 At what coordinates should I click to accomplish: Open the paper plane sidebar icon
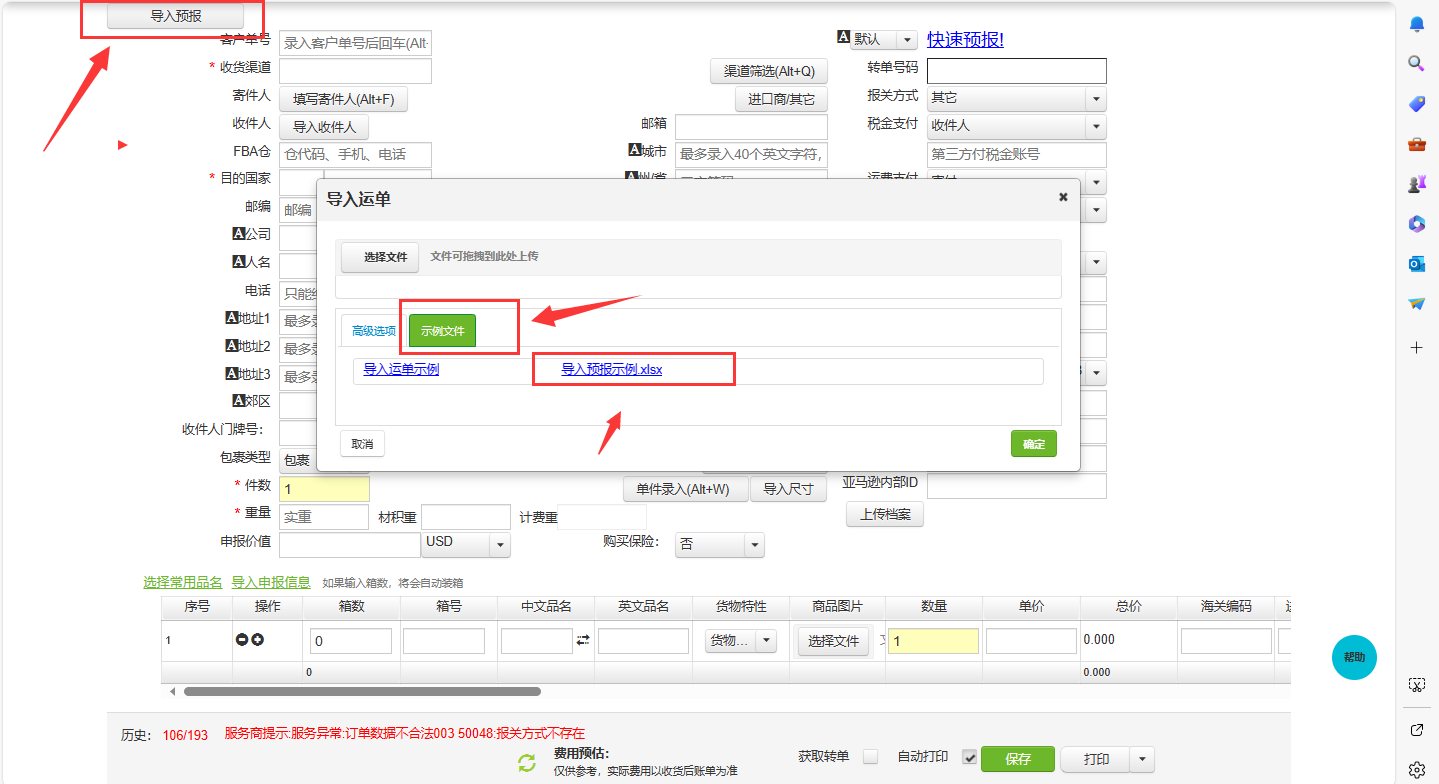tap(1416, 304)
